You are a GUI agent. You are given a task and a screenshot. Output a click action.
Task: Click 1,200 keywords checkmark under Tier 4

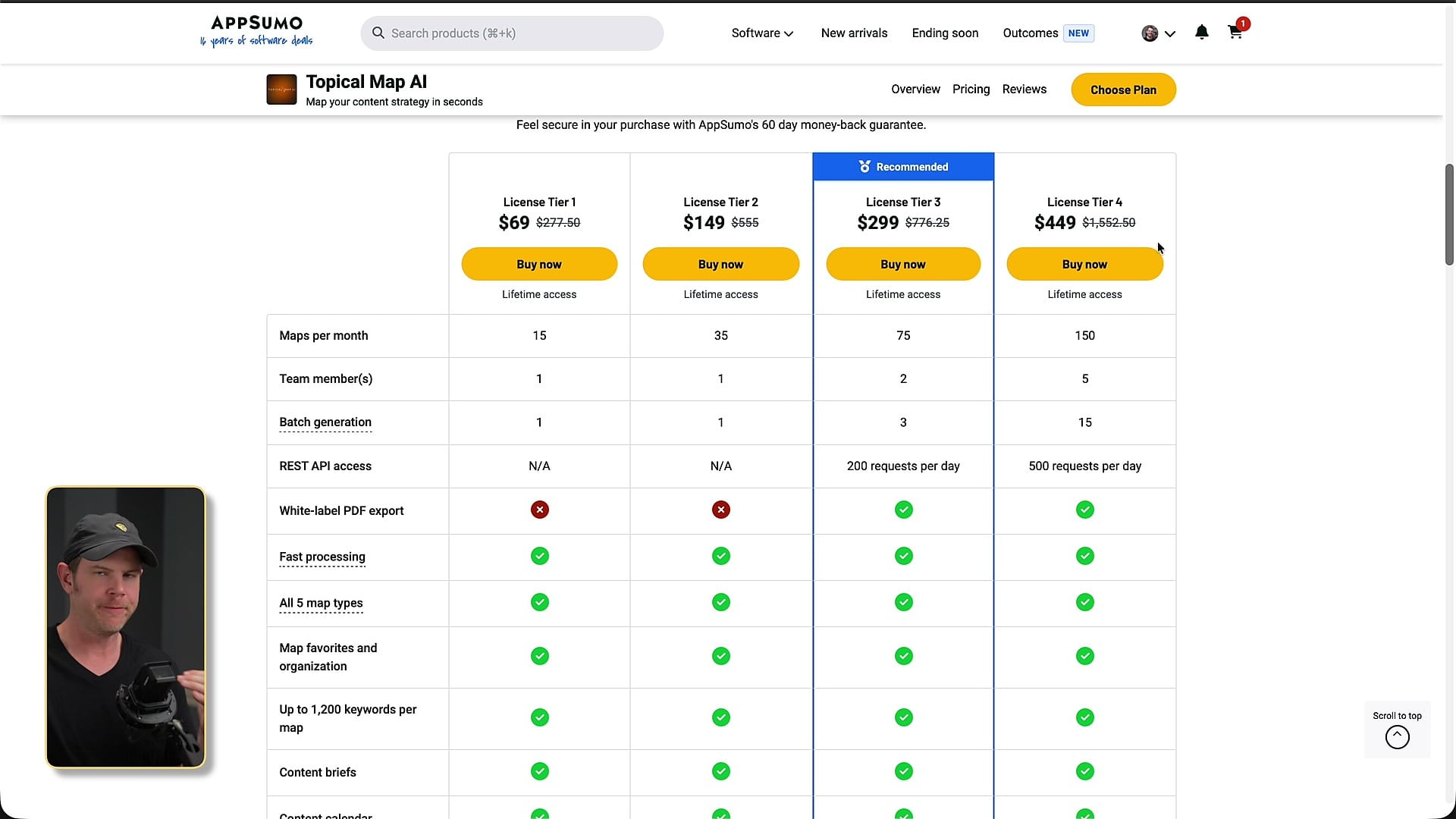pyautogui.click(x=1085, y=717)
